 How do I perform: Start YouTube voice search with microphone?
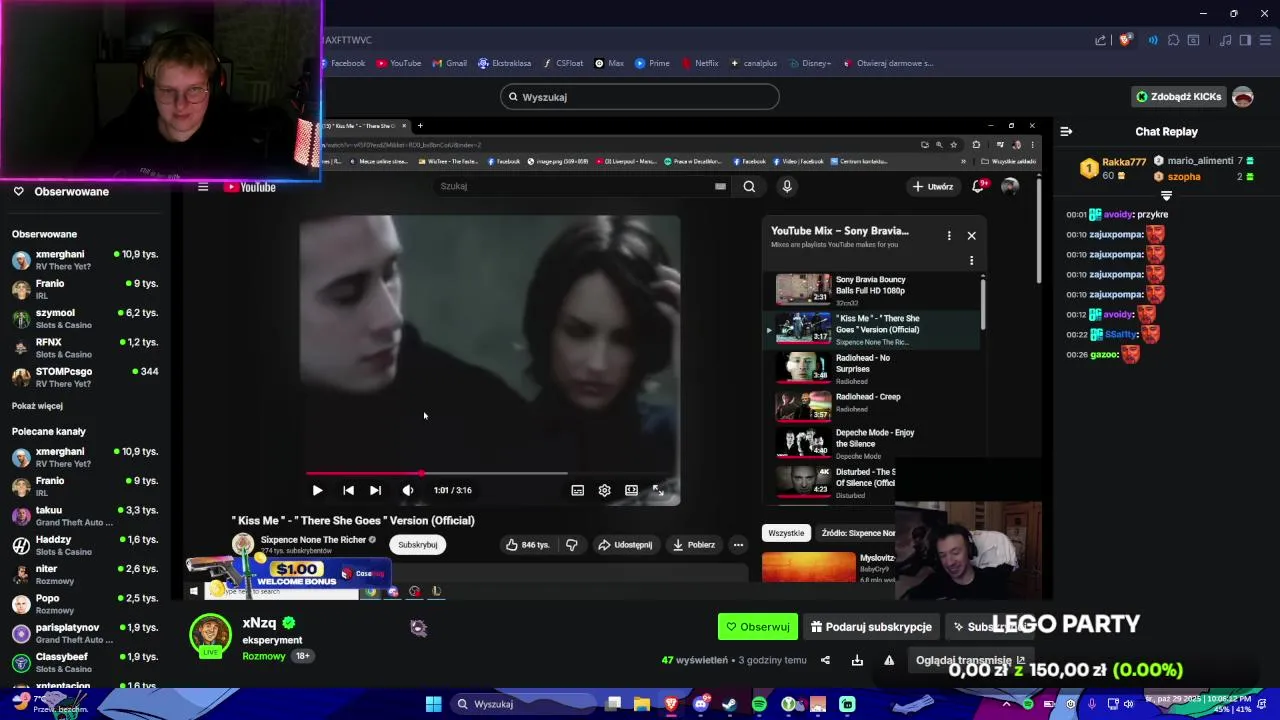[x=787, y=186]
